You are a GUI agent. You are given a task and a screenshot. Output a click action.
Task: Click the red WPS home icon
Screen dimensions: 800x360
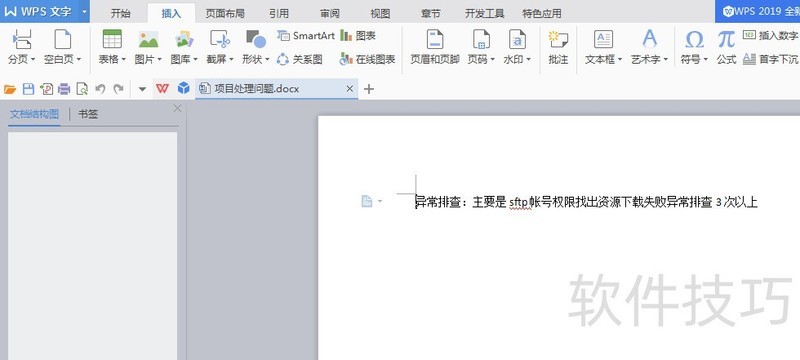[x=162, y=89]
